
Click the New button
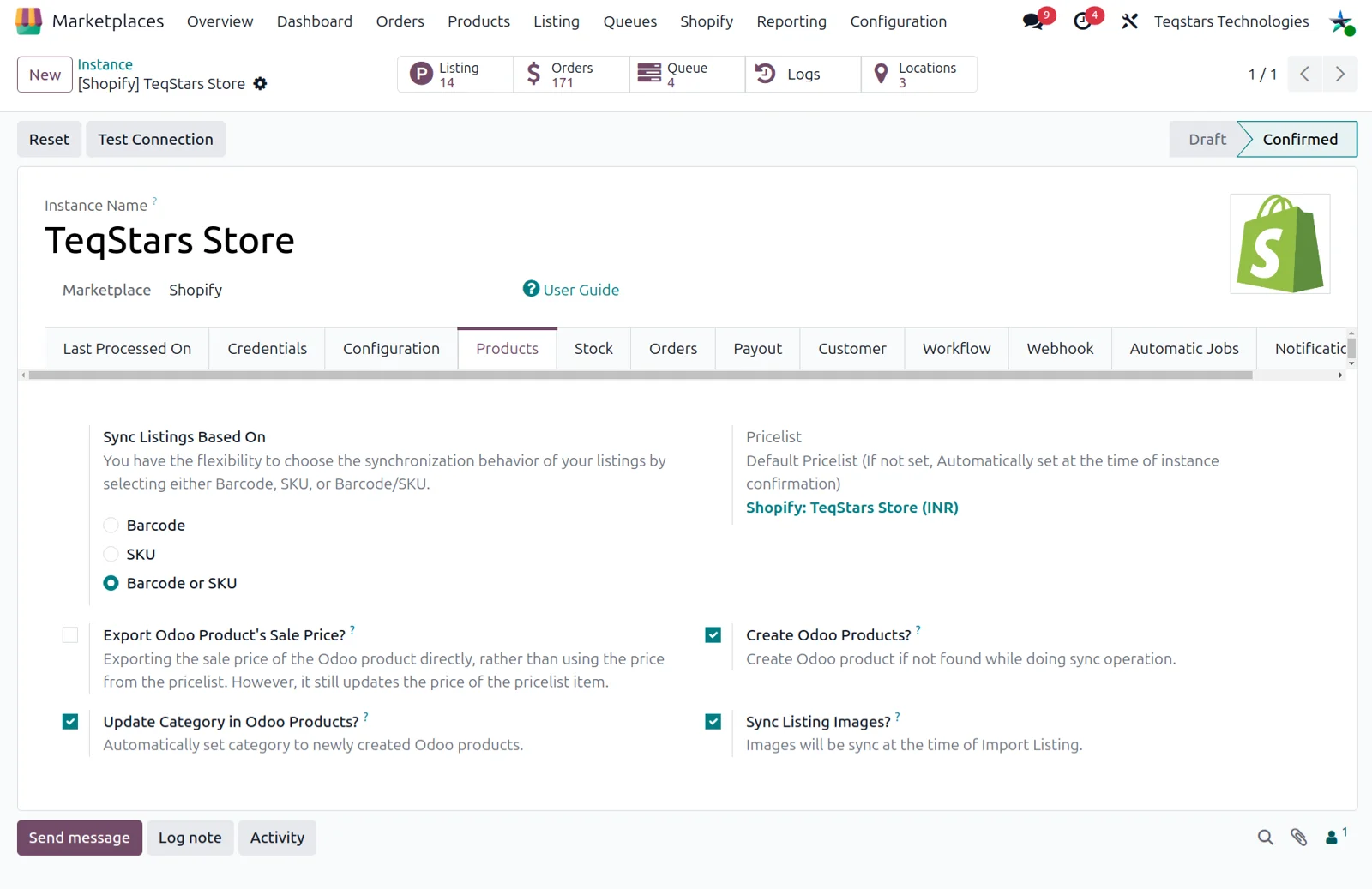coord(45,75)
